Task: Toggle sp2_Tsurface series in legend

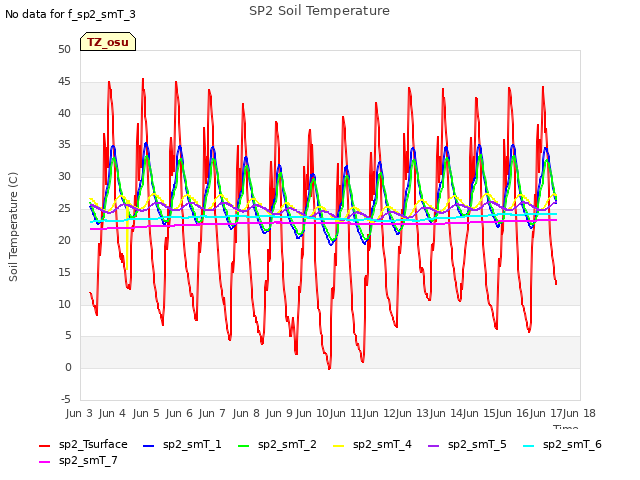Action: point(83,444)
